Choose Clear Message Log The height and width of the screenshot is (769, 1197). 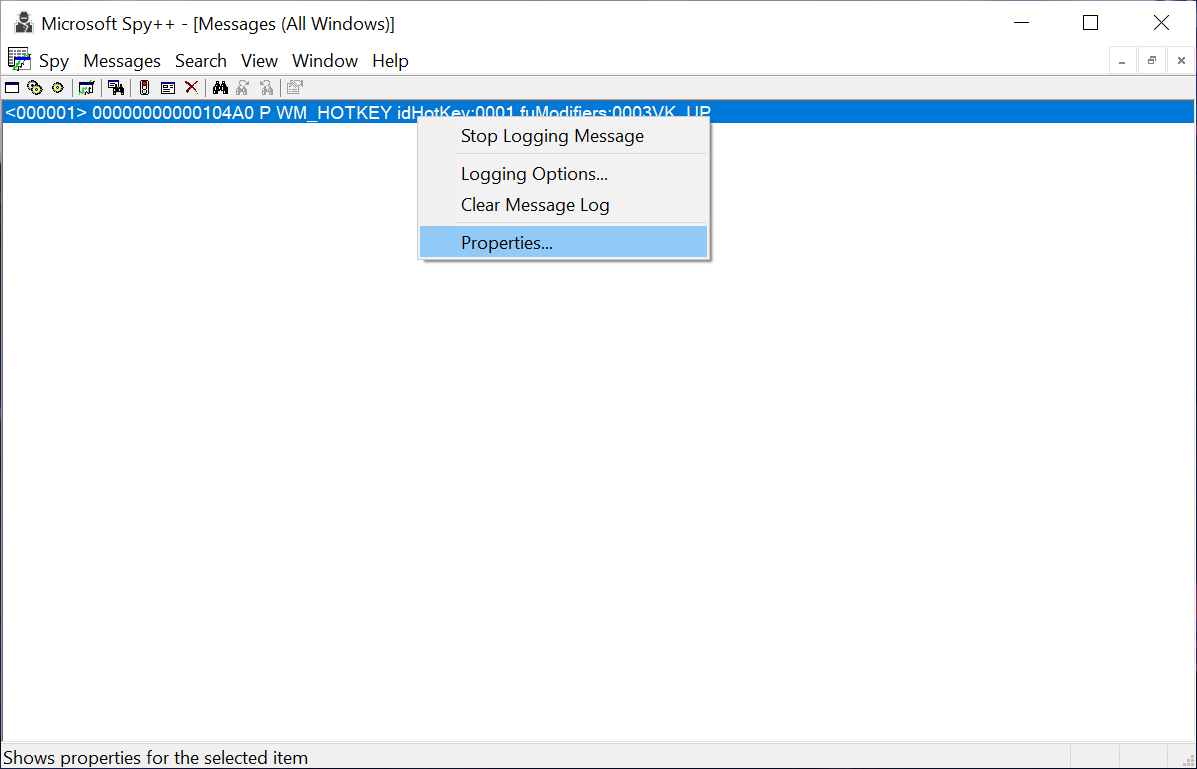click(563, 205)
